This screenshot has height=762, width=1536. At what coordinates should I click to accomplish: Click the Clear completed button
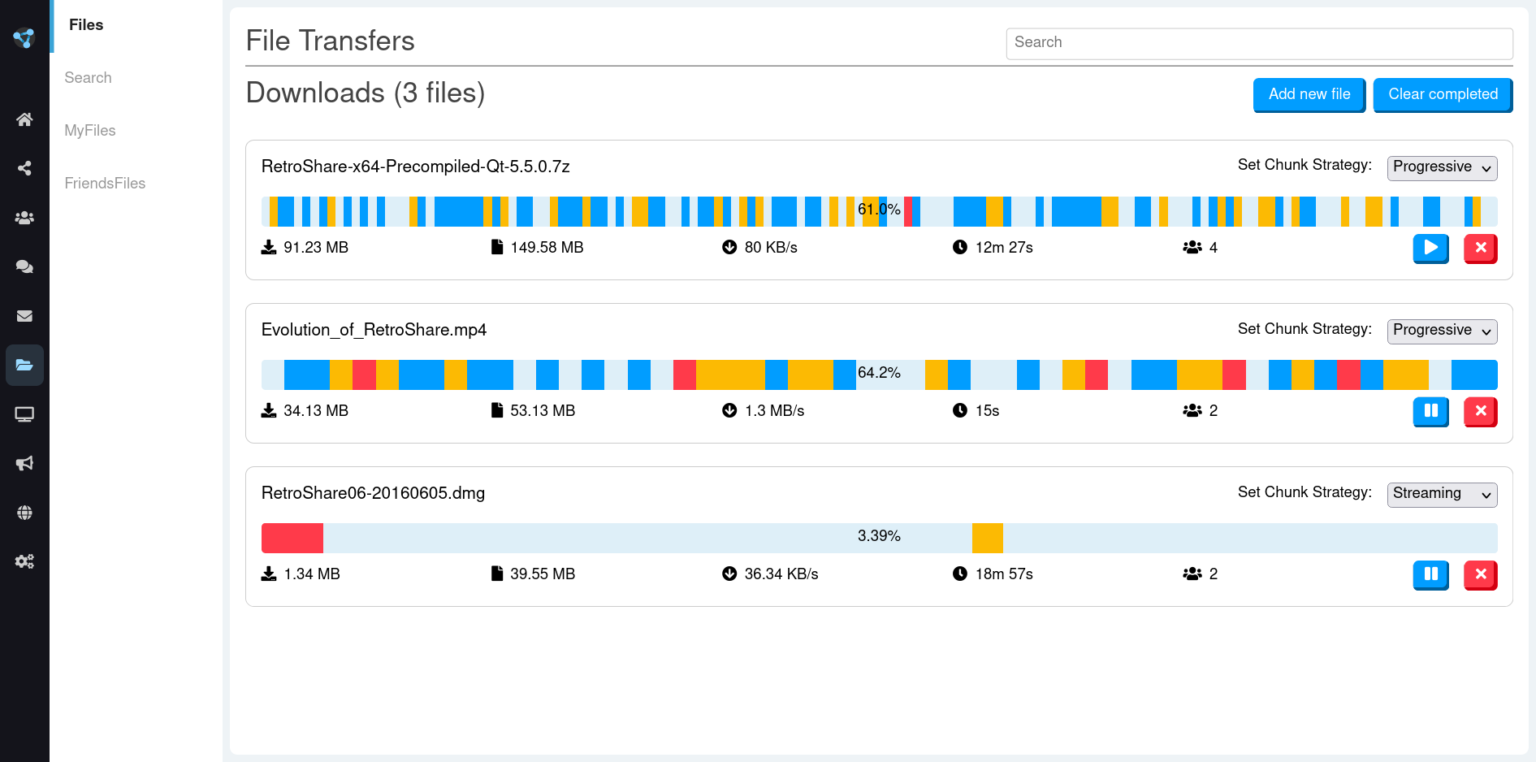click(x=1443, y=94)
